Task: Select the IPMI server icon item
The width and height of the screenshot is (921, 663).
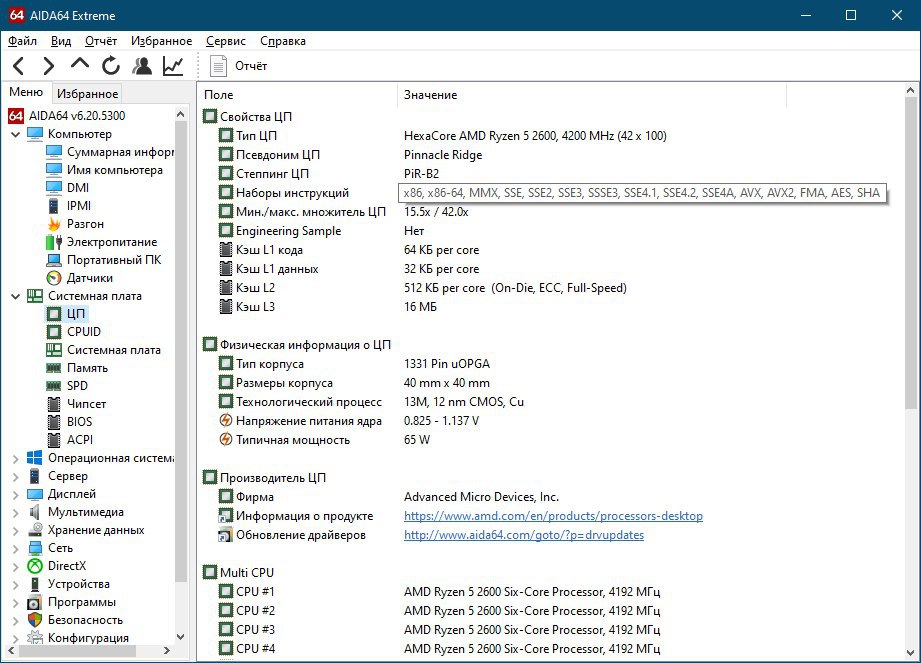Action: coord(53,206)
